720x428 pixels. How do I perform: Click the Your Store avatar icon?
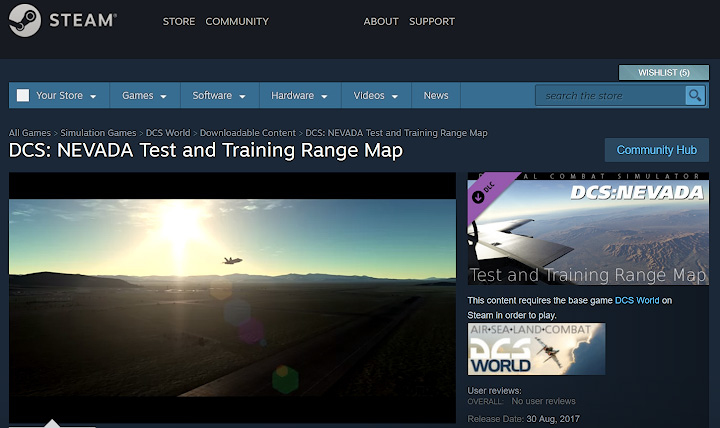tap(23, 96)
